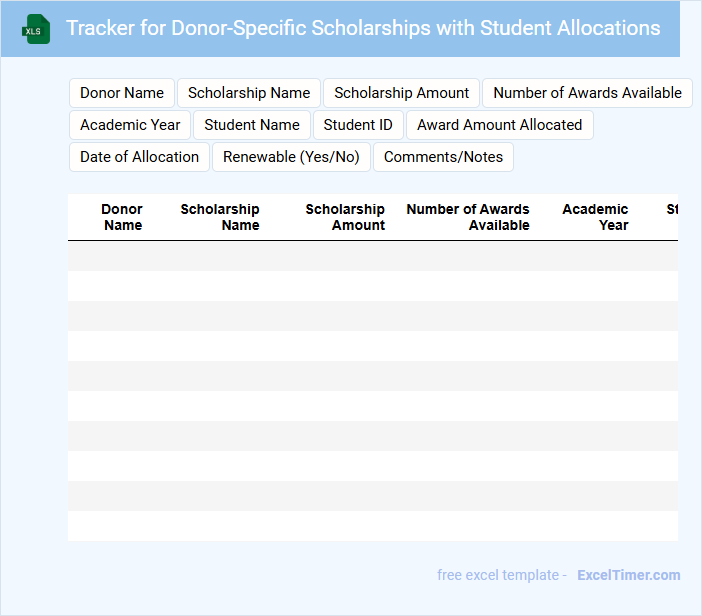Image resolution: width=702 pixels, height=616 pixels.
Task: Click the Scholarship Name column header
Action: [220, 217]
